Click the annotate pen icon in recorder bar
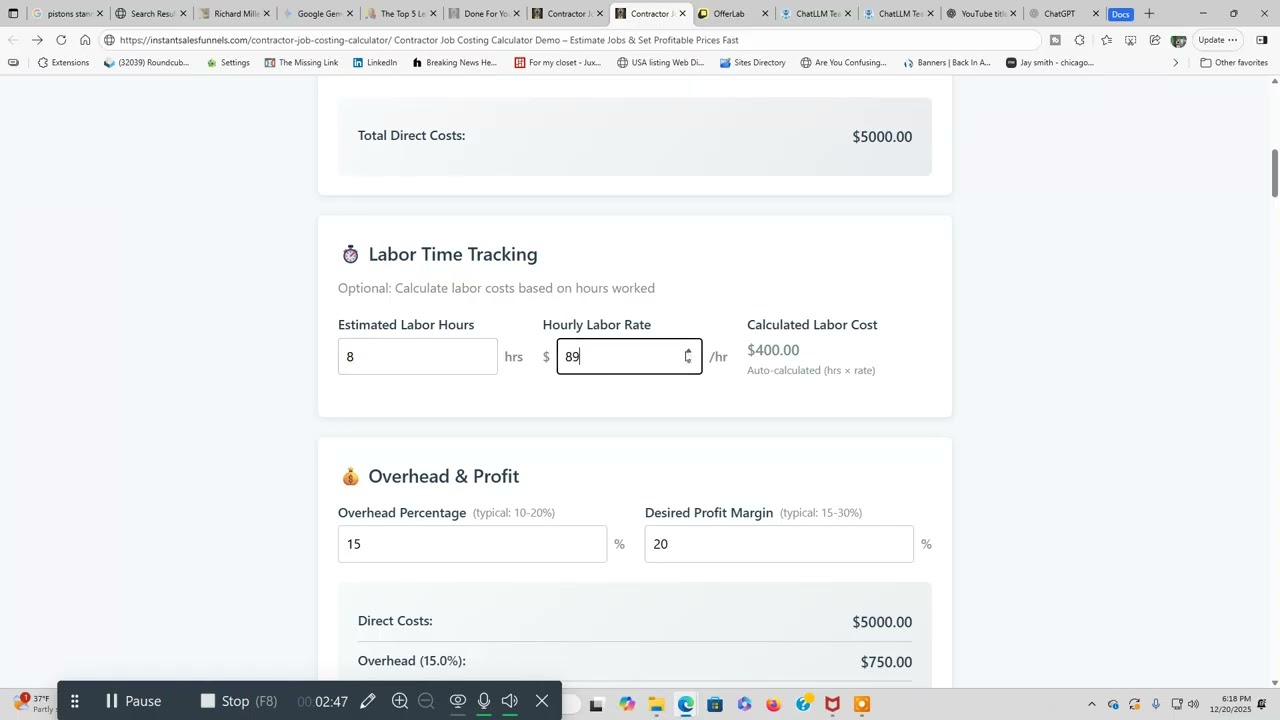The image size is (1280, 720). click(368, 701)
